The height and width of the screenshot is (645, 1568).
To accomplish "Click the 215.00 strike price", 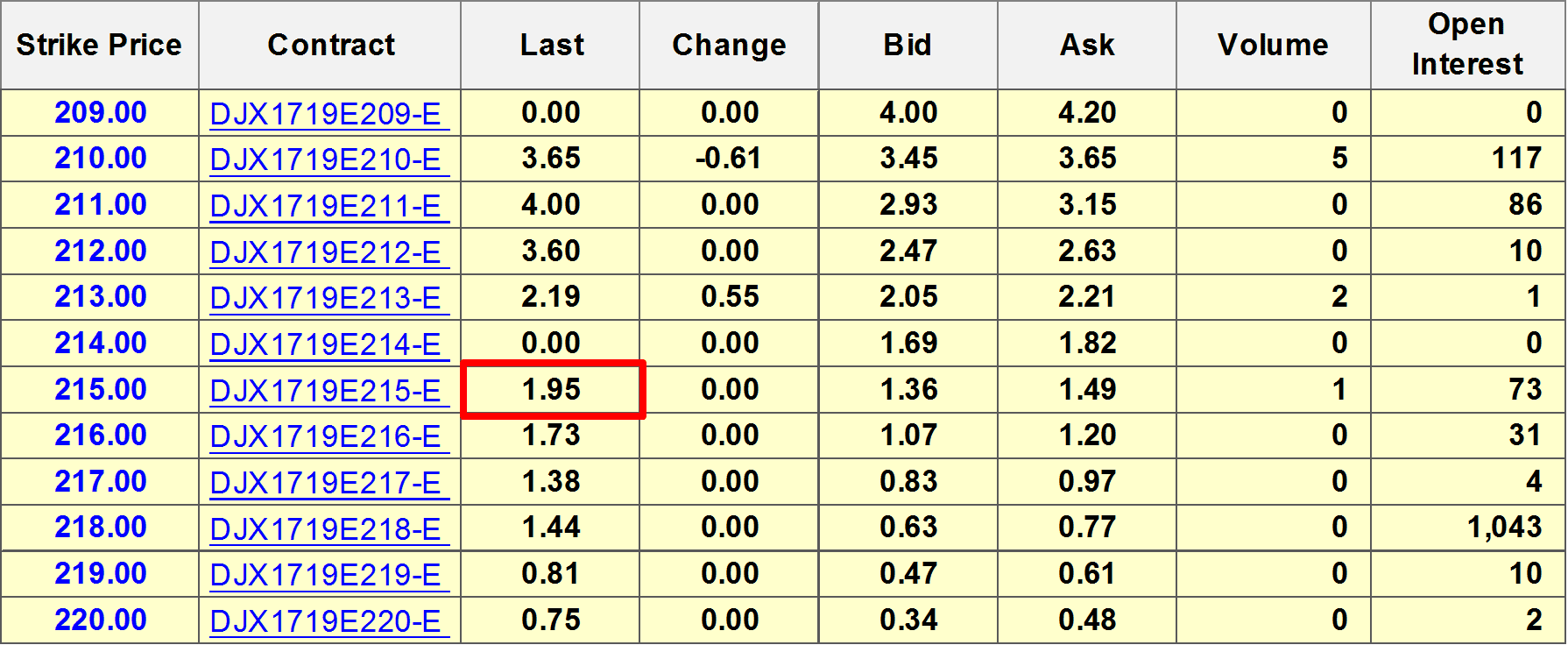I will click(100, 390).
